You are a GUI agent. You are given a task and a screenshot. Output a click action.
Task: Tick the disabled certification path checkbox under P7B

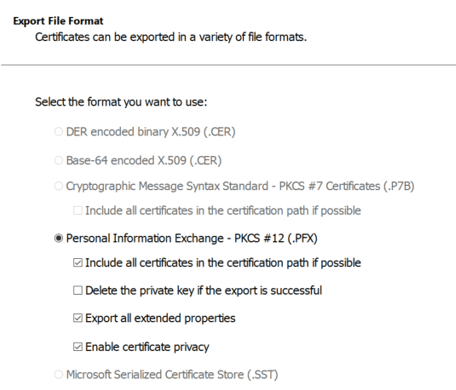[78, 210]
